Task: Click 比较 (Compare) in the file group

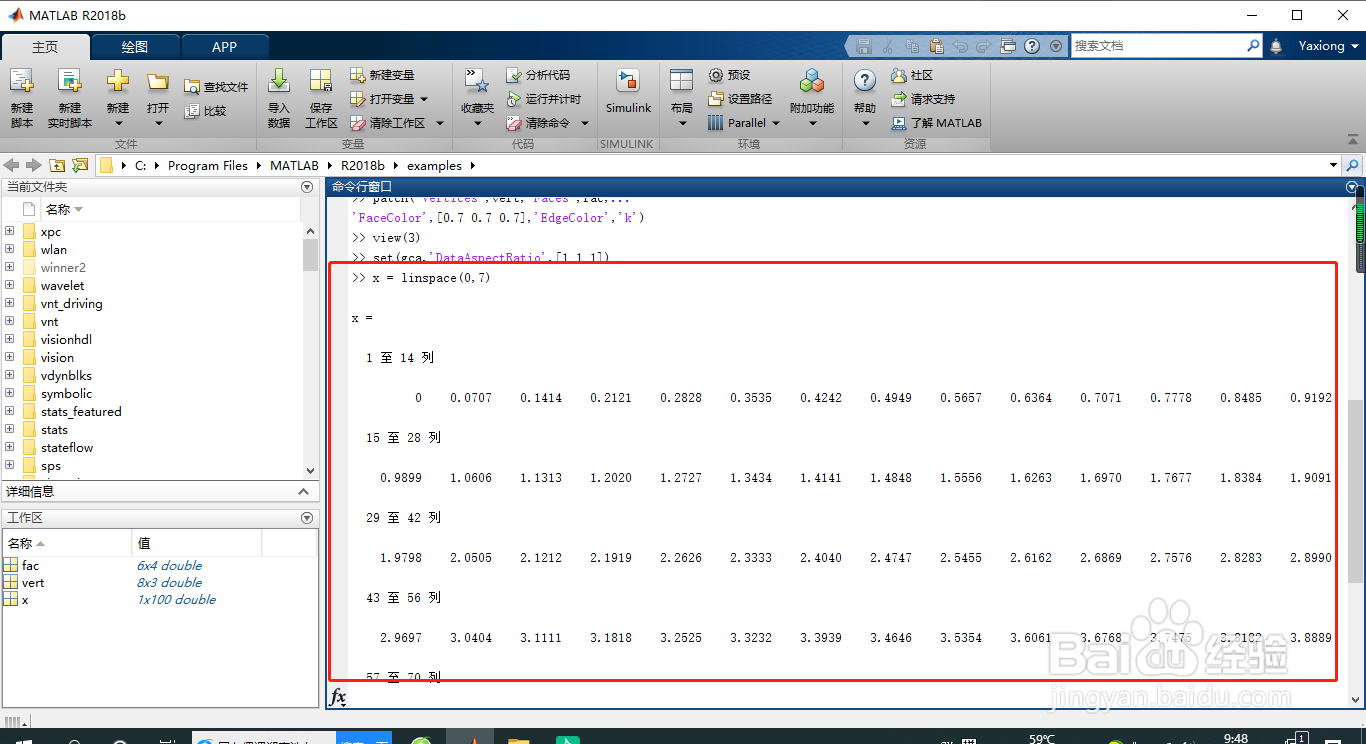Action: pyautogui.click(x=206, y=111)
